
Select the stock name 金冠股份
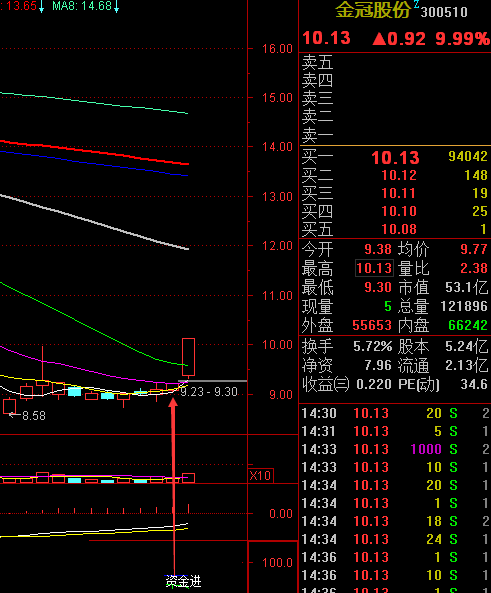(373, 10)
